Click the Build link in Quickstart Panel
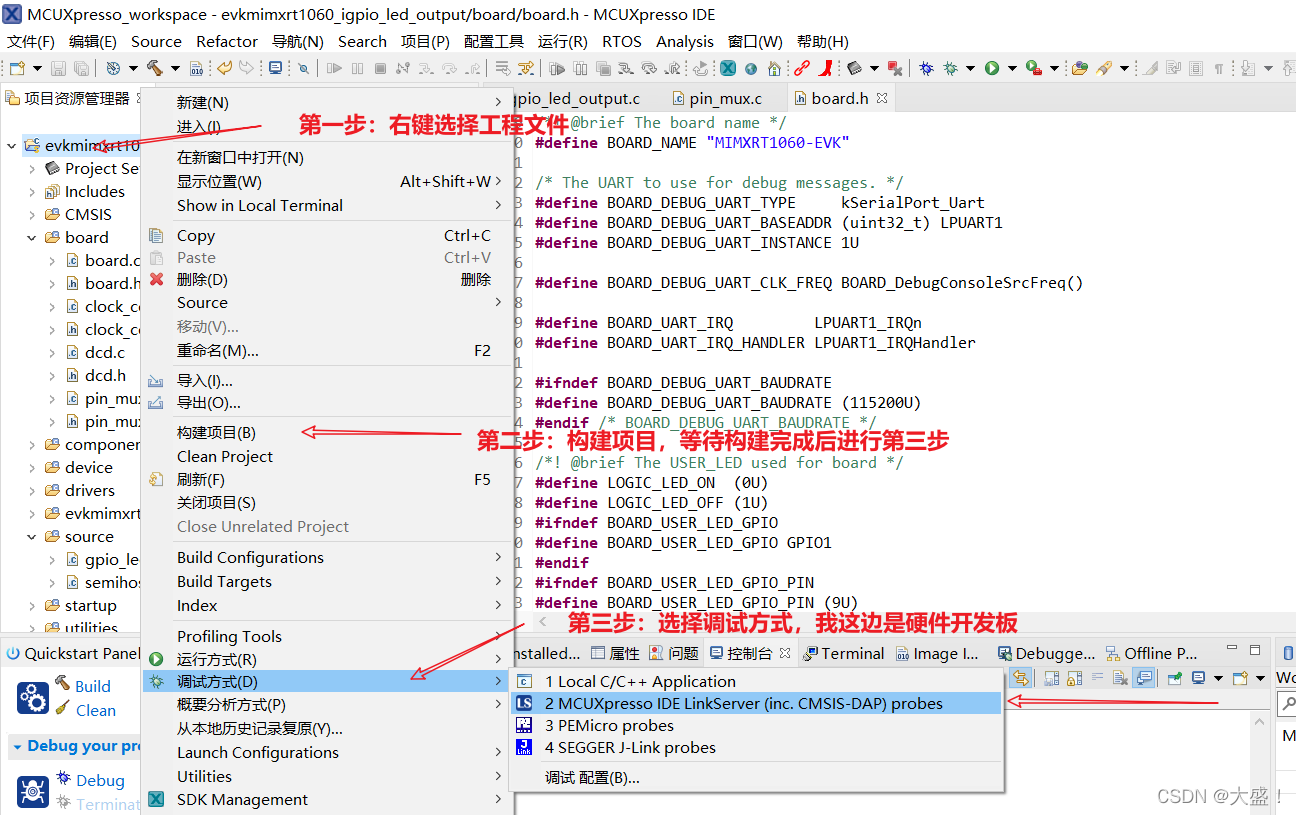Image resolution: width=1296 pixels, height=815 pixels. tap(93, 686)
